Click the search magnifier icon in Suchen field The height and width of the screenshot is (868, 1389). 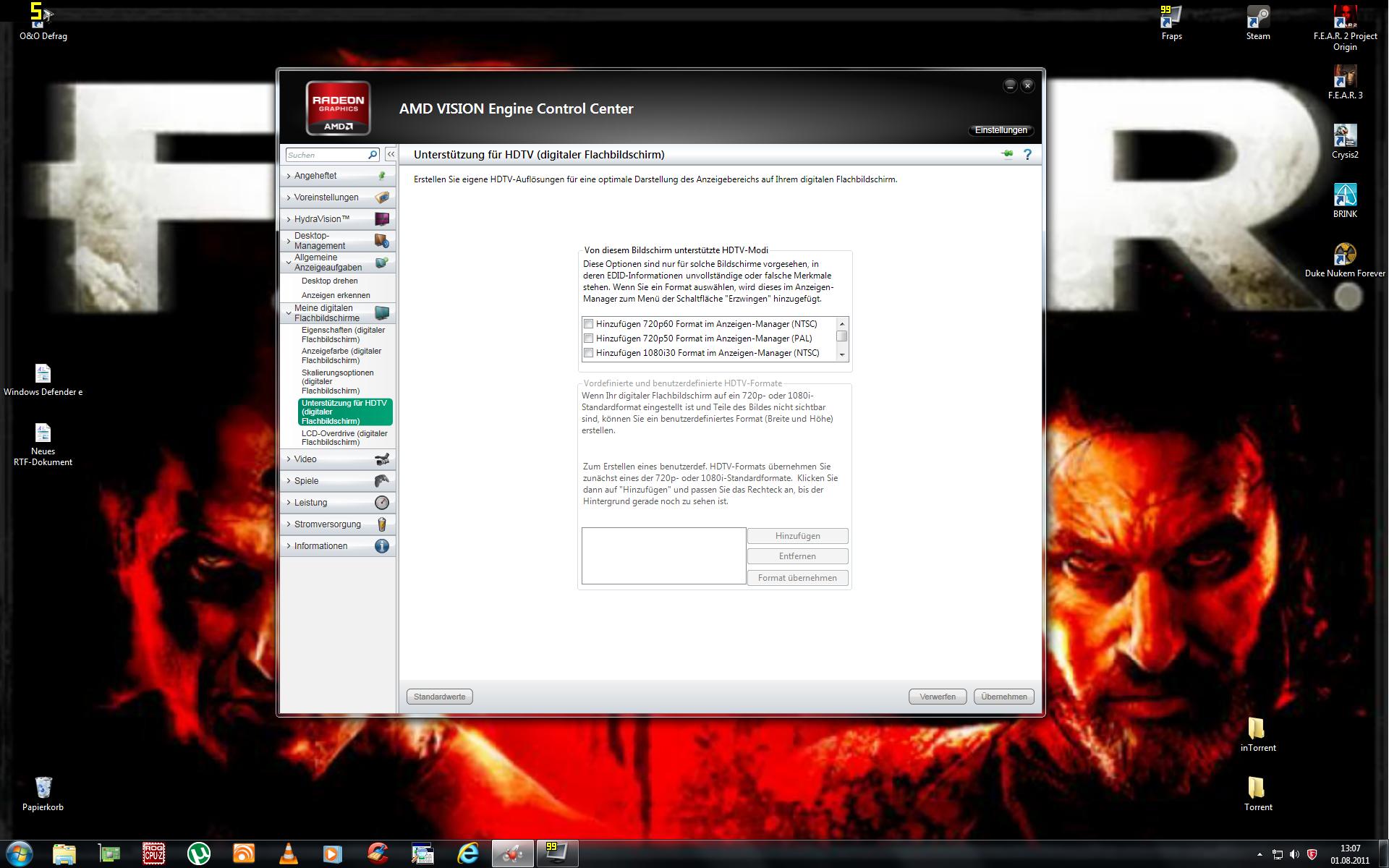(x=373, y=155)
